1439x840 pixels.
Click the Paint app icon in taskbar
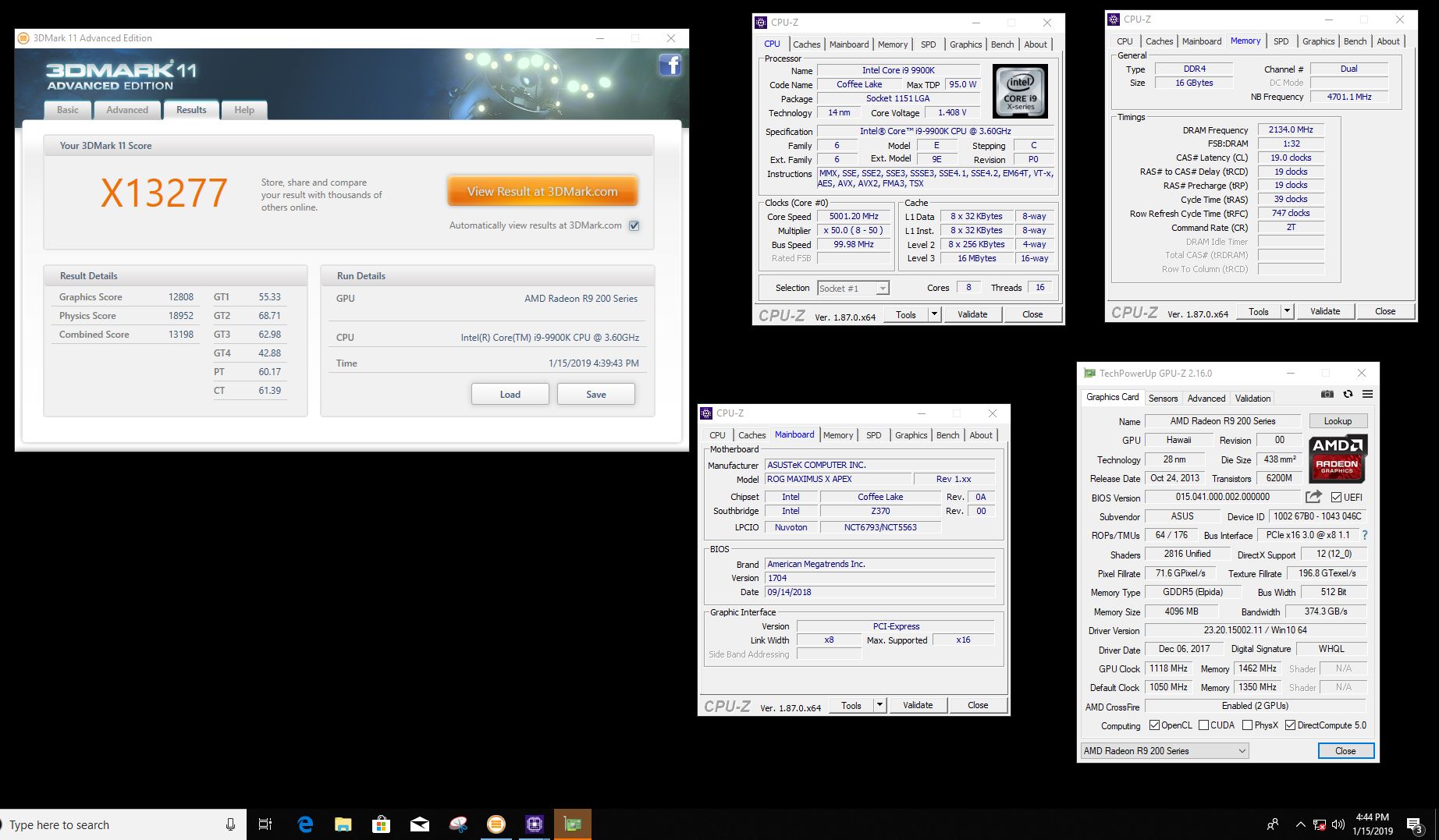(x=458, y=824)
